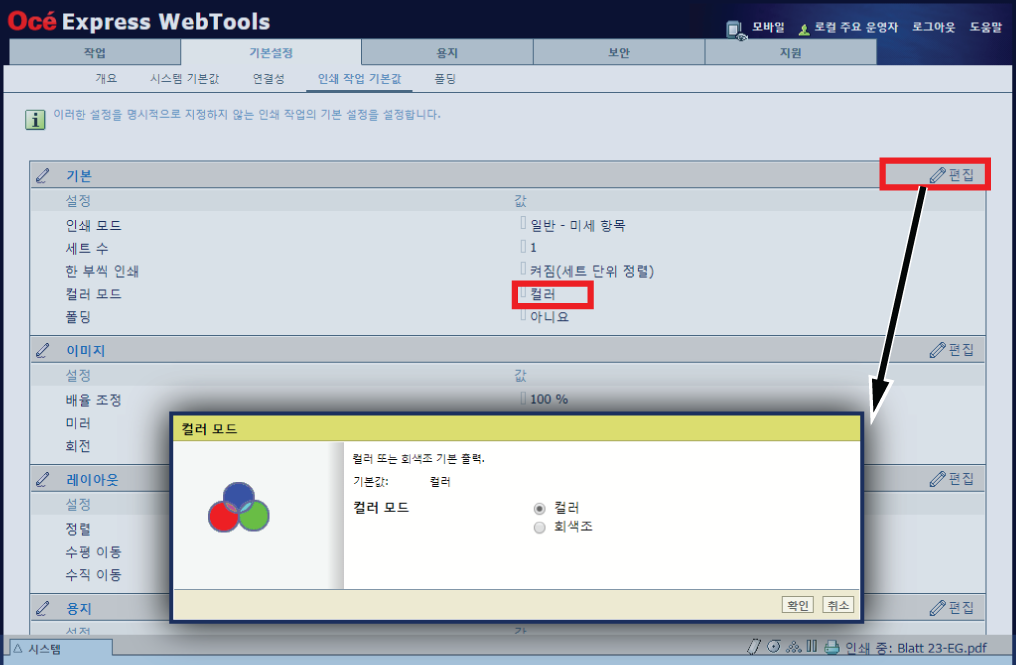Cancel the dialog with the 취소 button

coord(838,605)
